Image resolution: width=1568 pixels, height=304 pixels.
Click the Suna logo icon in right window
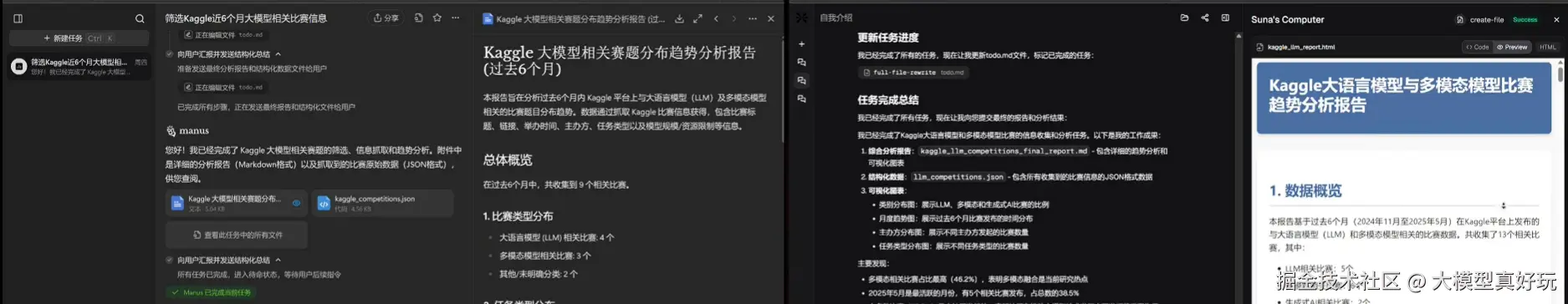point(801,18)
